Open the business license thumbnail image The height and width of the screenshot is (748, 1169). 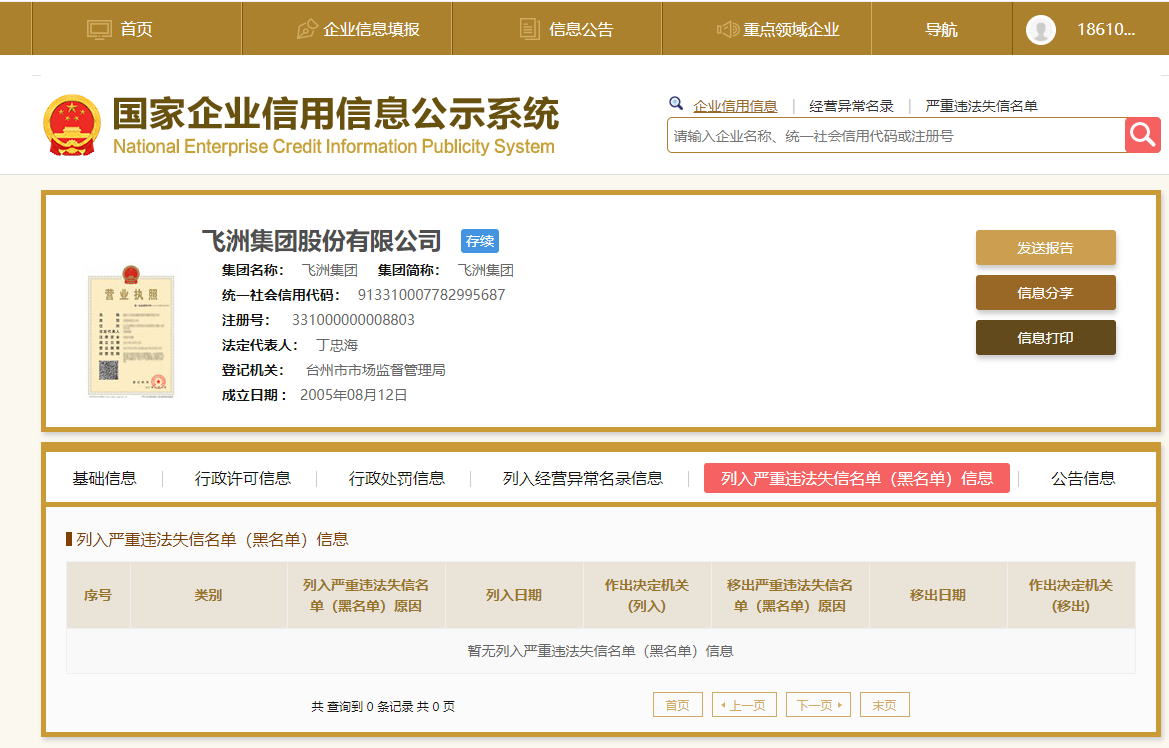(130, 331)
